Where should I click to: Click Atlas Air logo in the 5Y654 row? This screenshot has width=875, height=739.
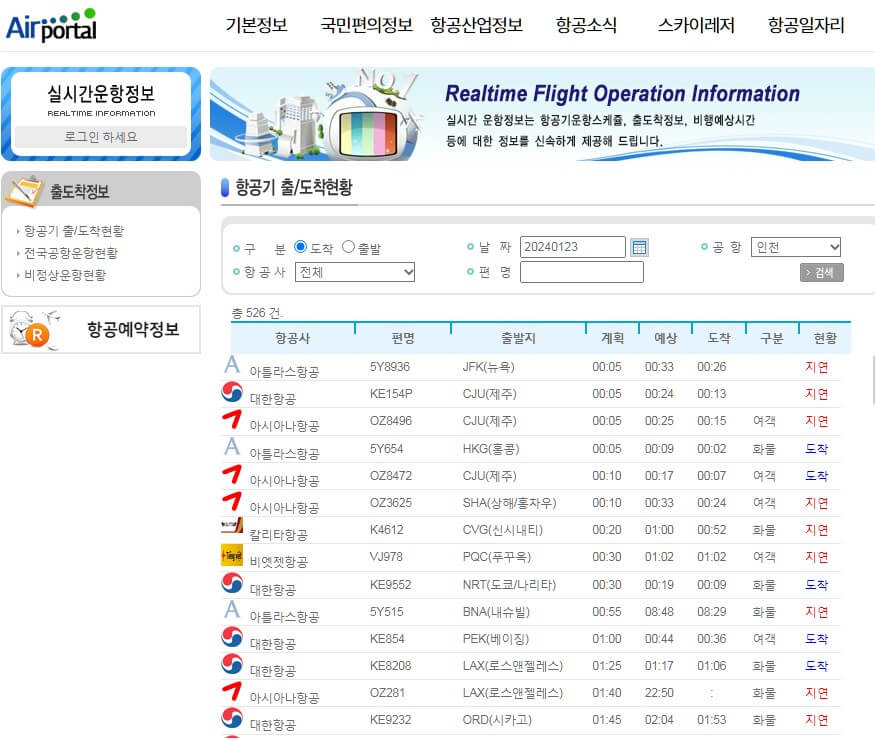pyautogui.click(x=232, y=447)
